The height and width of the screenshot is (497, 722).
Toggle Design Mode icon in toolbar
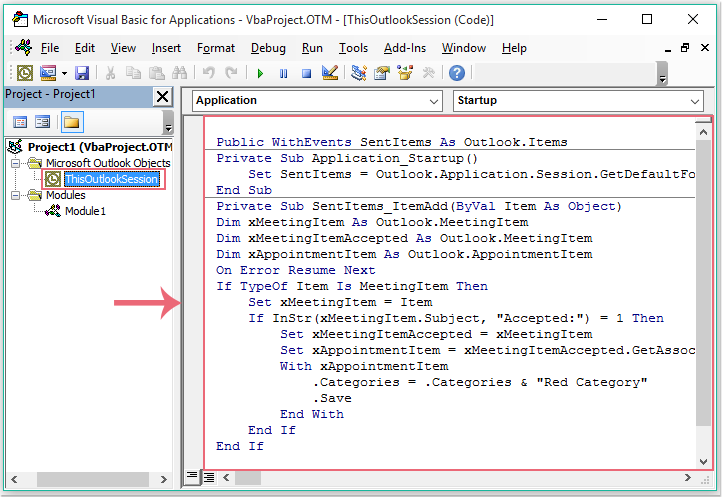tap(330, 73)
